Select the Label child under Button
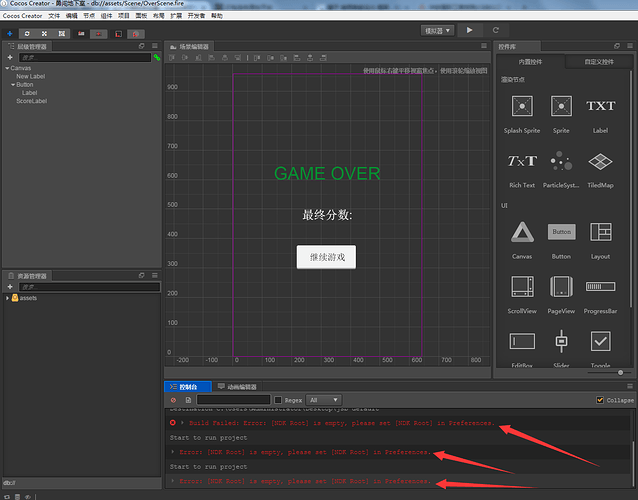This screenshot has width=638, height=500. pos(29,93)
